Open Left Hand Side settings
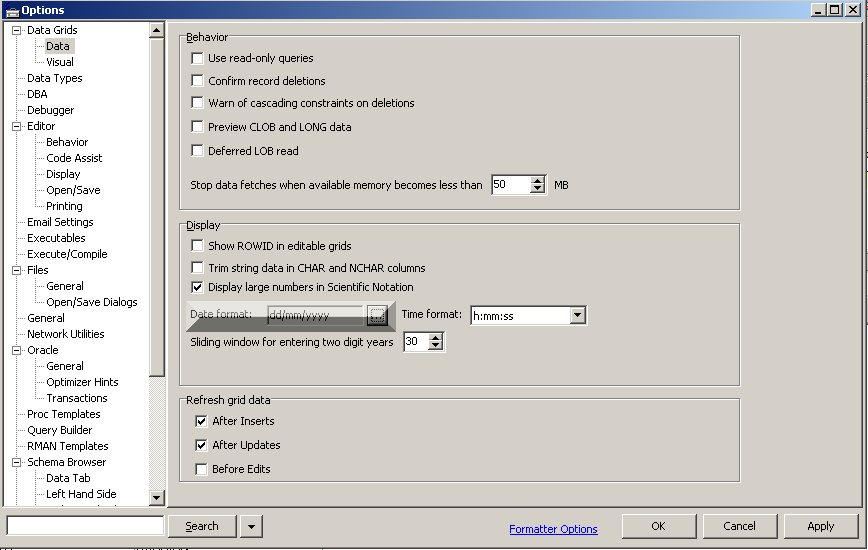Screen dimensions: 868x550 click(x=81, y=495)
